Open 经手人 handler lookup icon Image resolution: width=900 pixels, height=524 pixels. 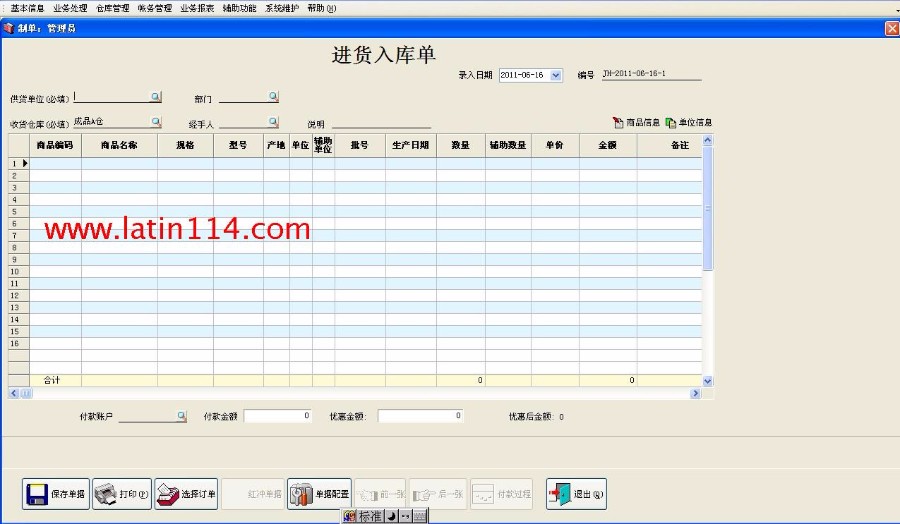coord(274,122)
